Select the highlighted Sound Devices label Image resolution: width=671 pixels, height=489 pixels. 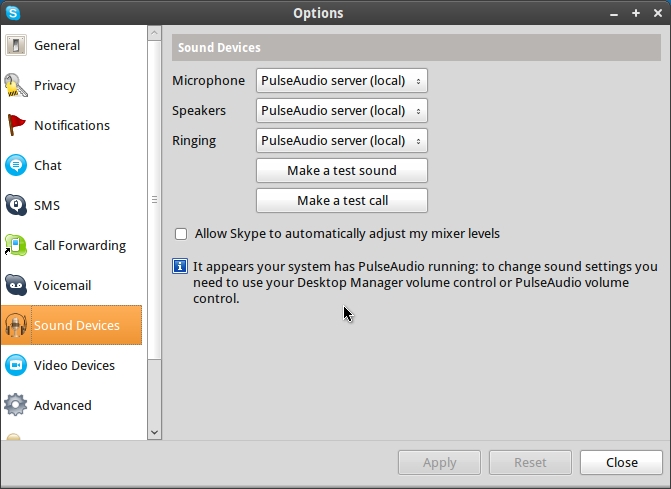[x=77, y=326]
